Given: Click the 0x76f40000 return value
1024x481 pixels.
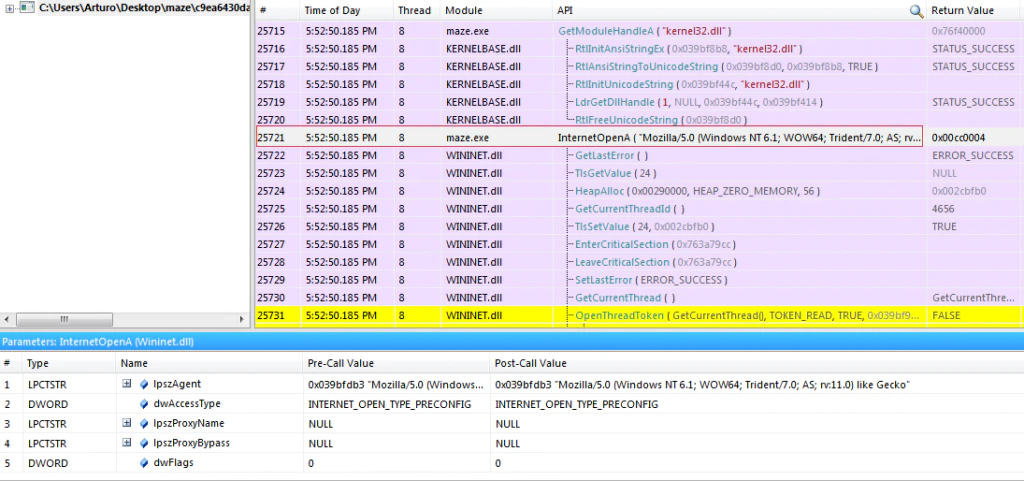Looking at the screenshot, I should click(959, 31).
